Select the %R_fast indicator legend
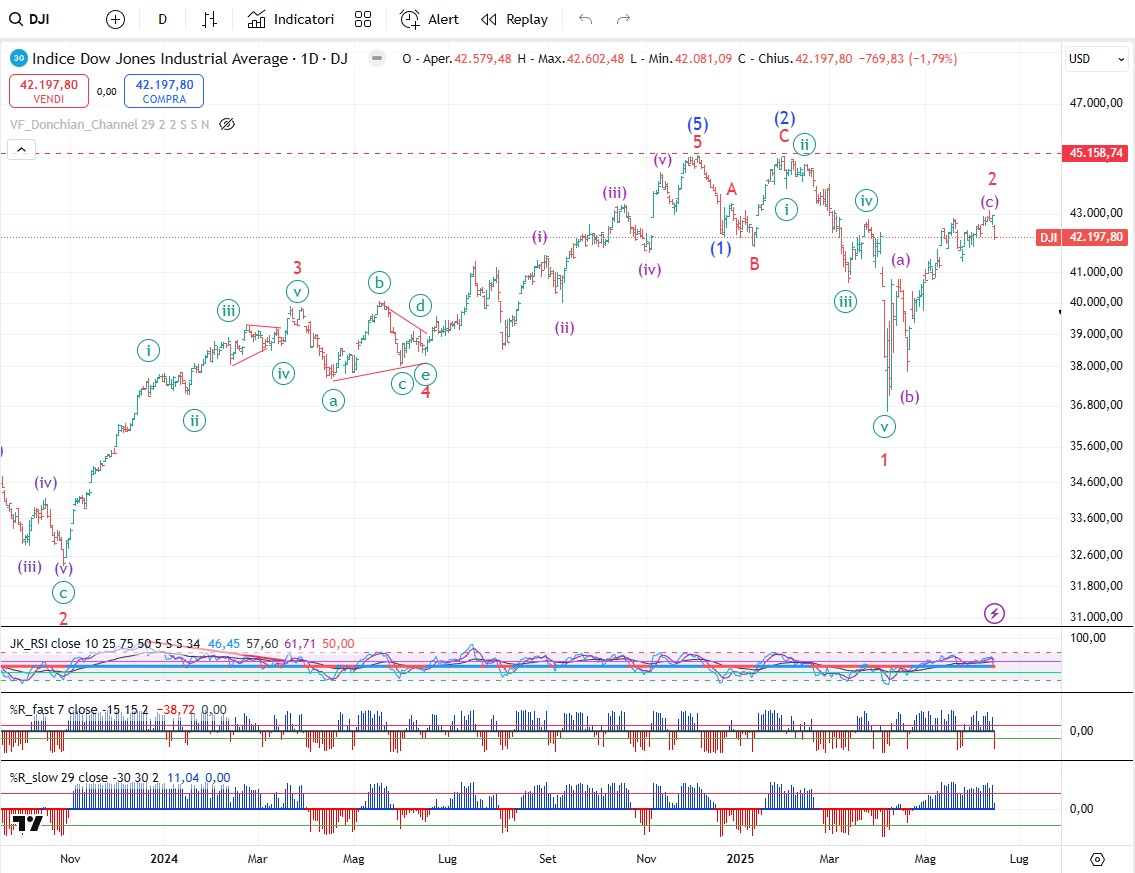 (79, 709)
